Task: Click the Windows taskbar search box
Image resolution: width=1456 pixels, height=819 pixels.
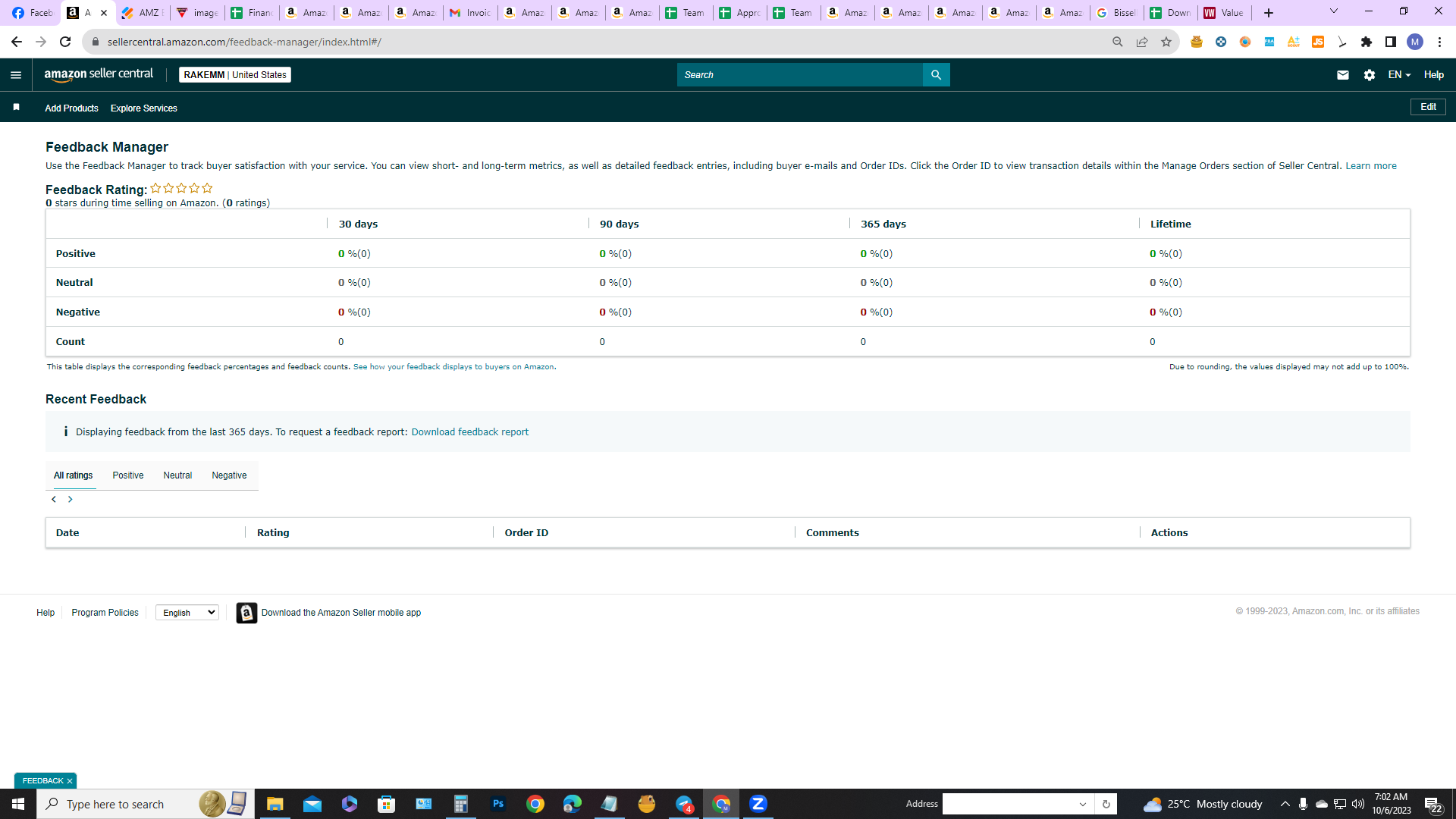Action: coord(146,804)
